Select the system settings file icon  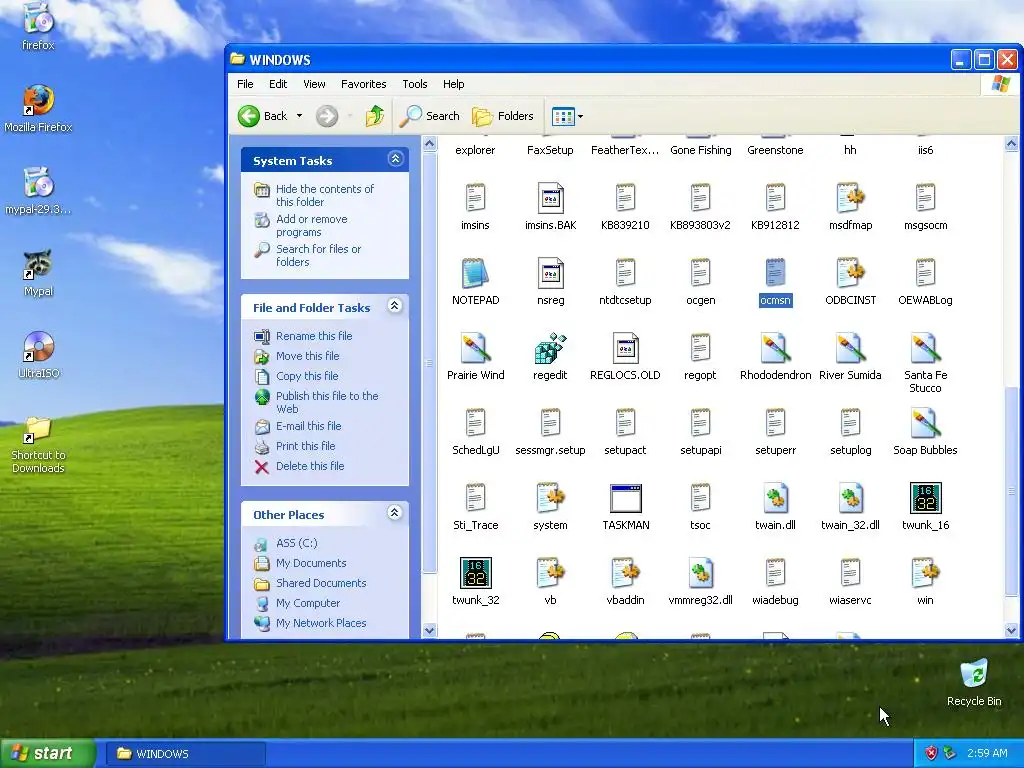[550, 498]
